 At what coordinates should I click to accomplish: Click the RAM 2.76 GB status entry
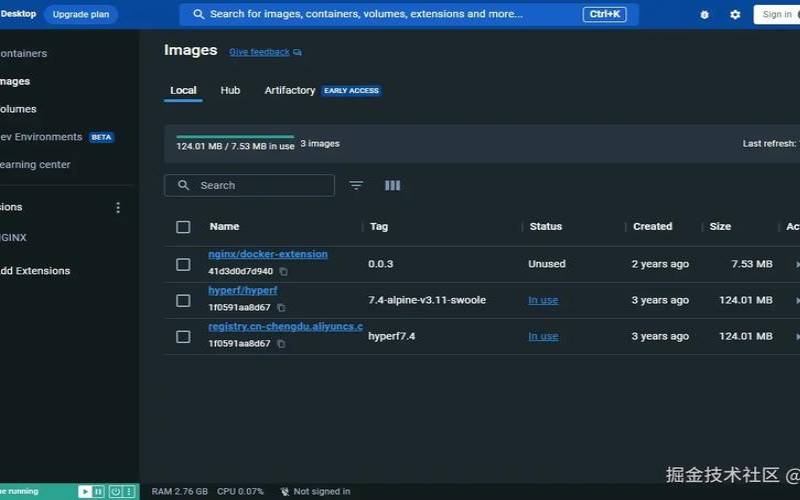pos(180,491)
